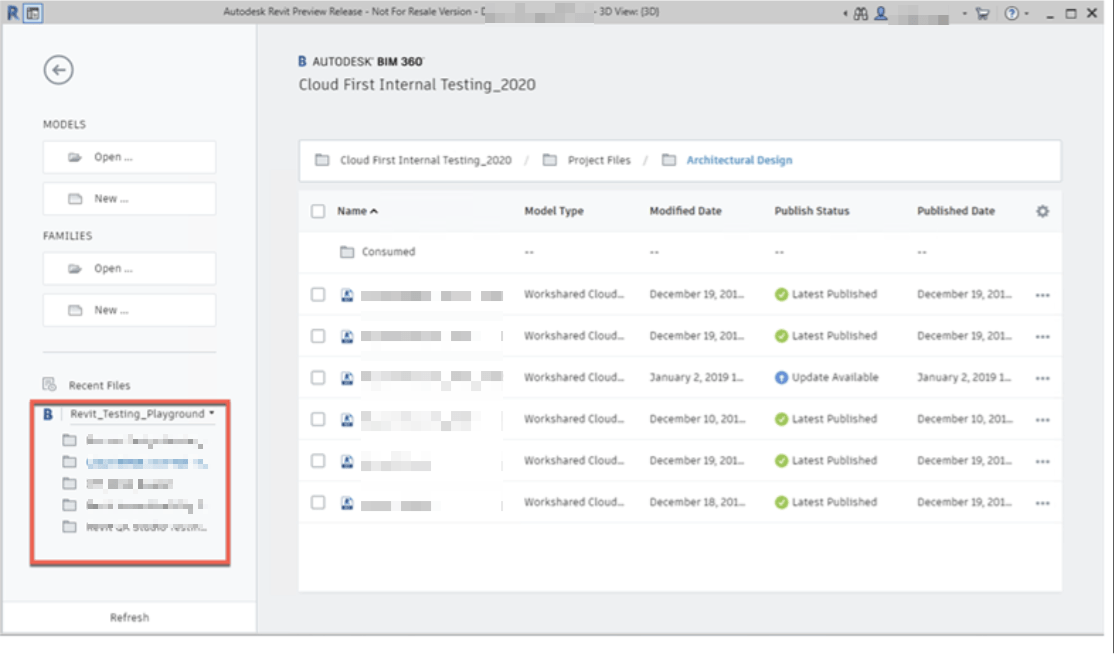Viewport: 1114px width, 662px height.
Task: Click the Update Available status text
Action: click(835, 377)
